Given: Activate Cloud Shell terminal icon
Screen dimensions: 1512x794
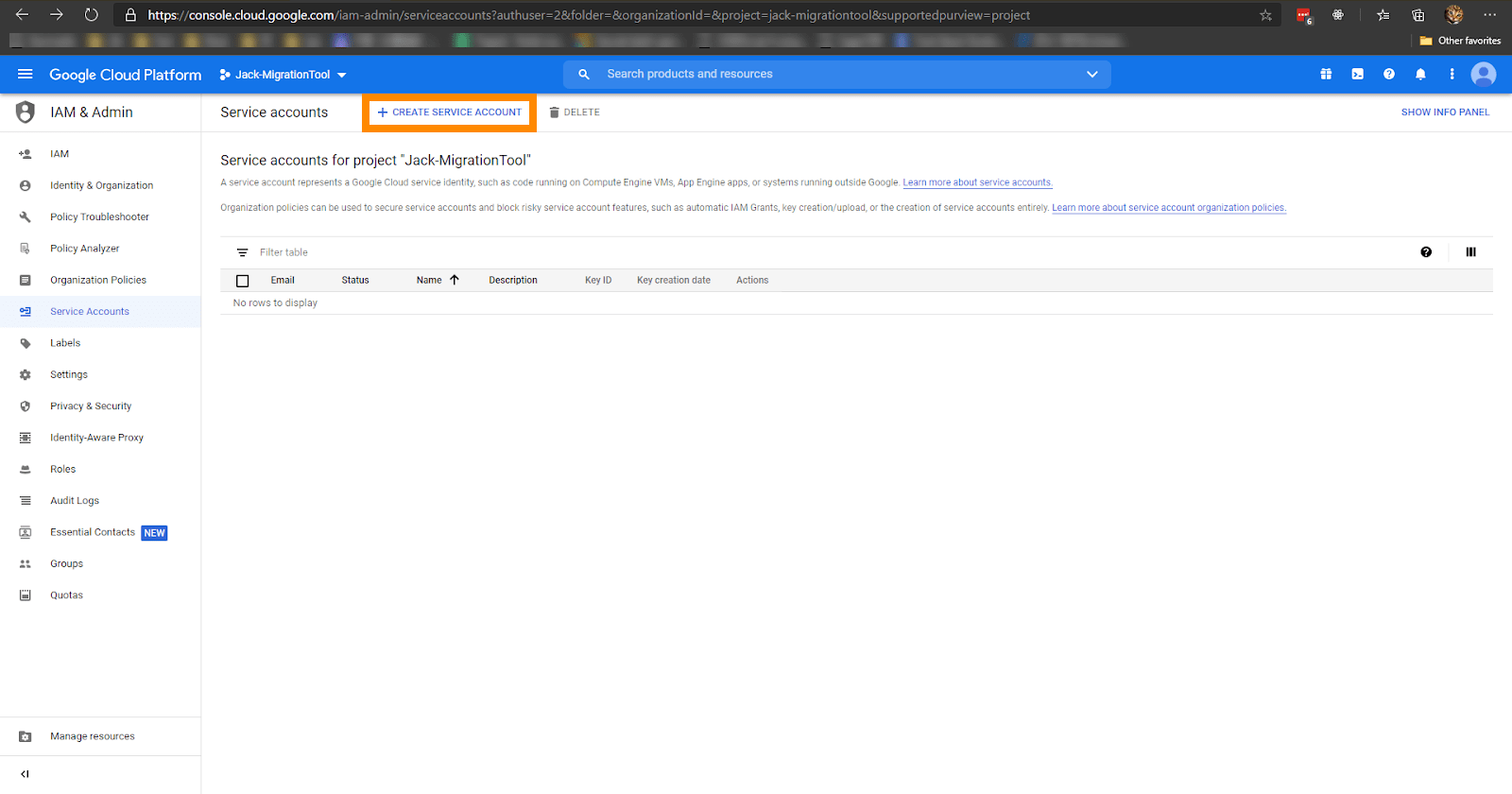Looking at the screenshot, I should pos(1357,74).
